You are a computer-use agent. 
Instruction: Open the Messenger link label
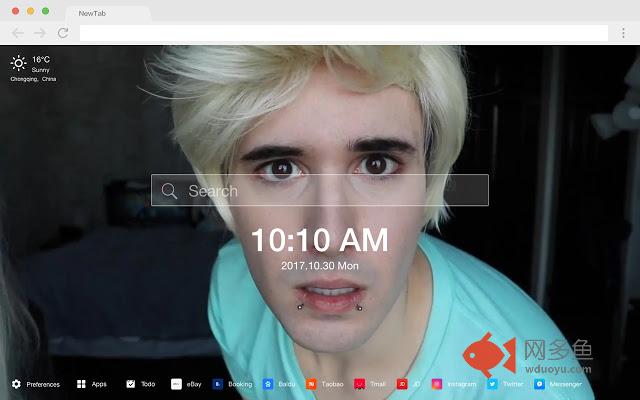click(x=565, y=384)
